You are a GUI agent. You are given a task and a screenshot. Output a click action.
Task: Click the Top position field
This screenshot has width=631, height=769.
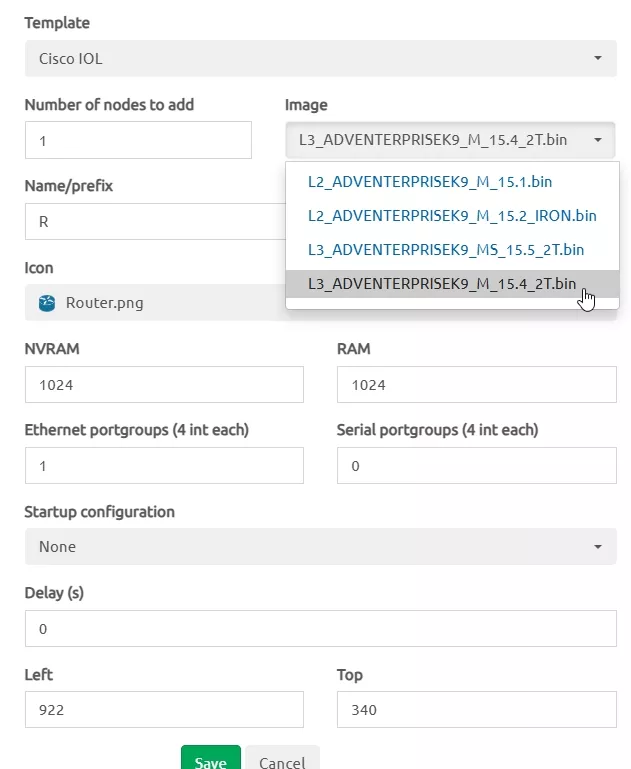click(477, 710)
